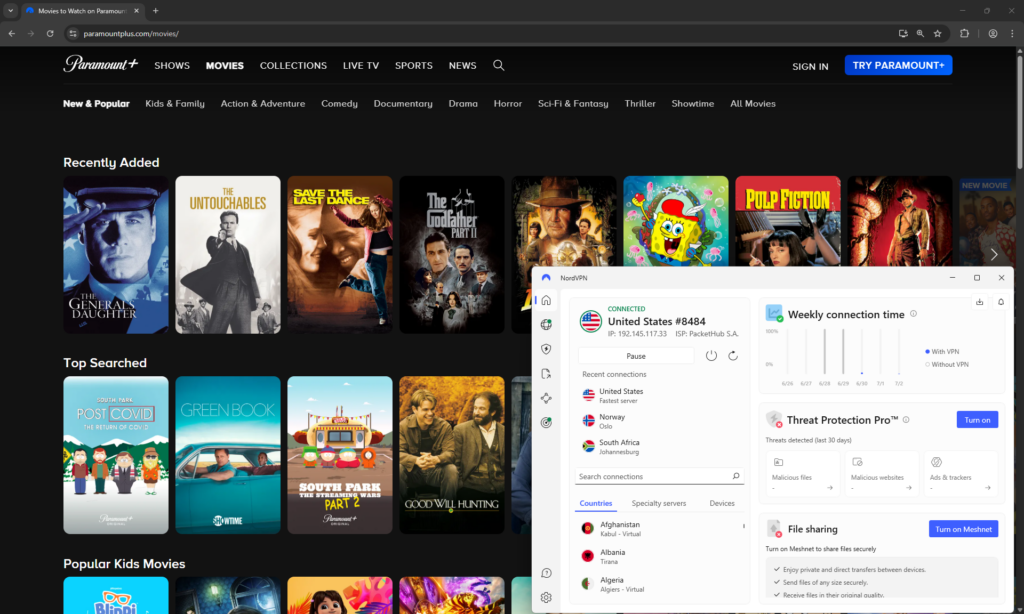1024x614 pixels.
Task: Open the NEWS navigation item
Action: [462, 65]
